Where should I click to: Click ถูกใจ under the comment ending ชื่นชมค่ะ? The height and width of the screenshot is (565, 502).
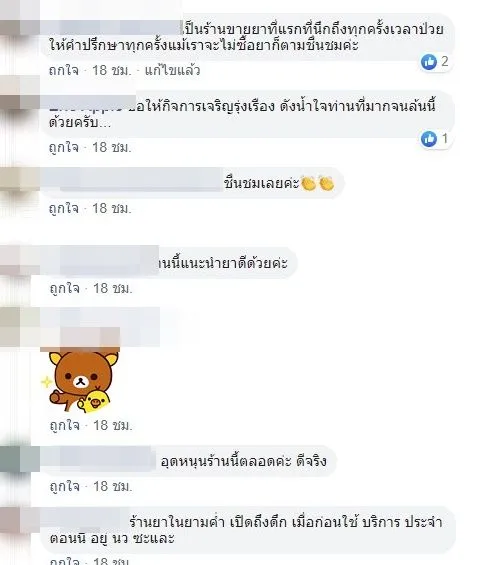coord(64,70)
